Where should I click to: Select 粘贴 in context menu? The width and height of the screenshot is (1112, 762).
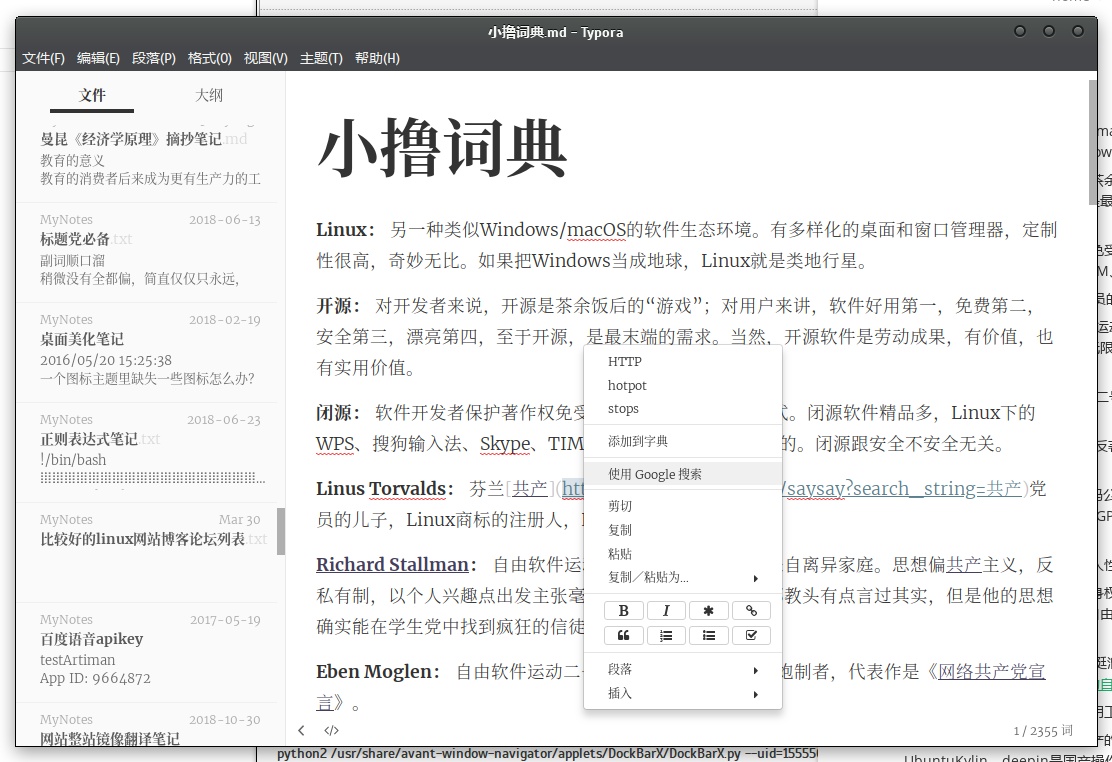tap(682, 554)
